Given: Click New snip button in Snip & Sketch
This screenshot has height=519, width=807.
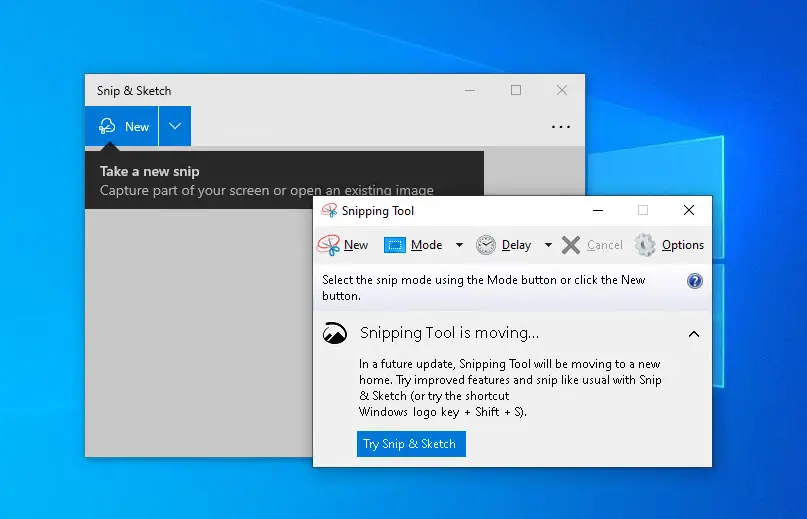Looking at the screenshot, I should 121,126.
